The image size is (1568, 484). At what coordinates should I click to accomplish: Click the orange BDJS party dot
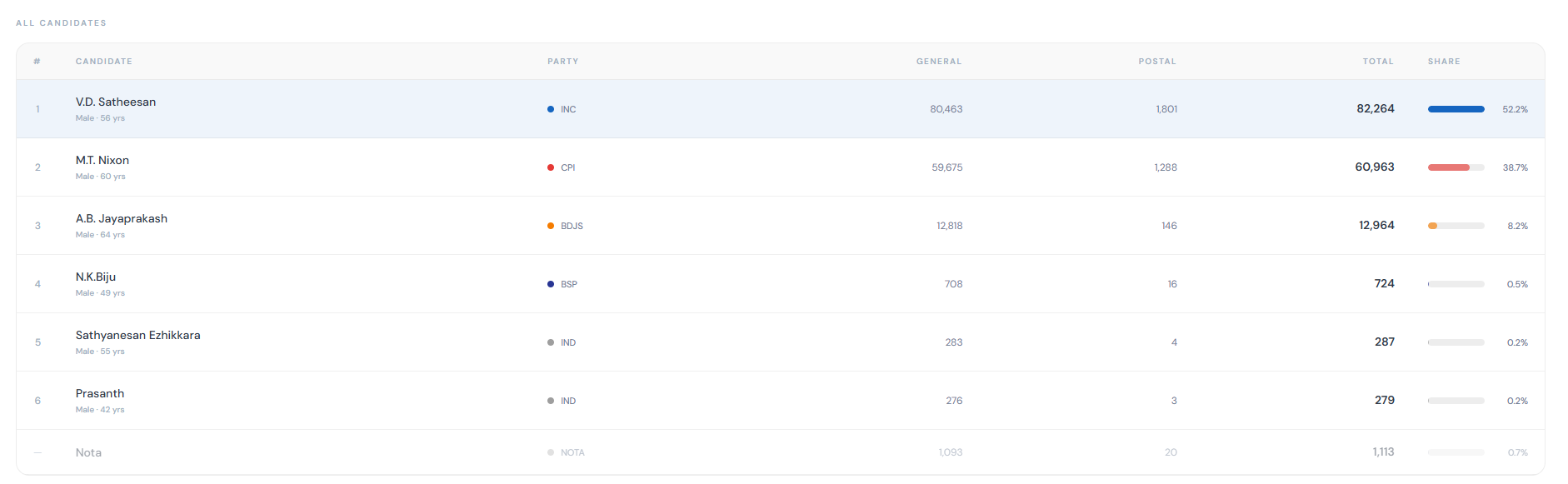point(551,226)
